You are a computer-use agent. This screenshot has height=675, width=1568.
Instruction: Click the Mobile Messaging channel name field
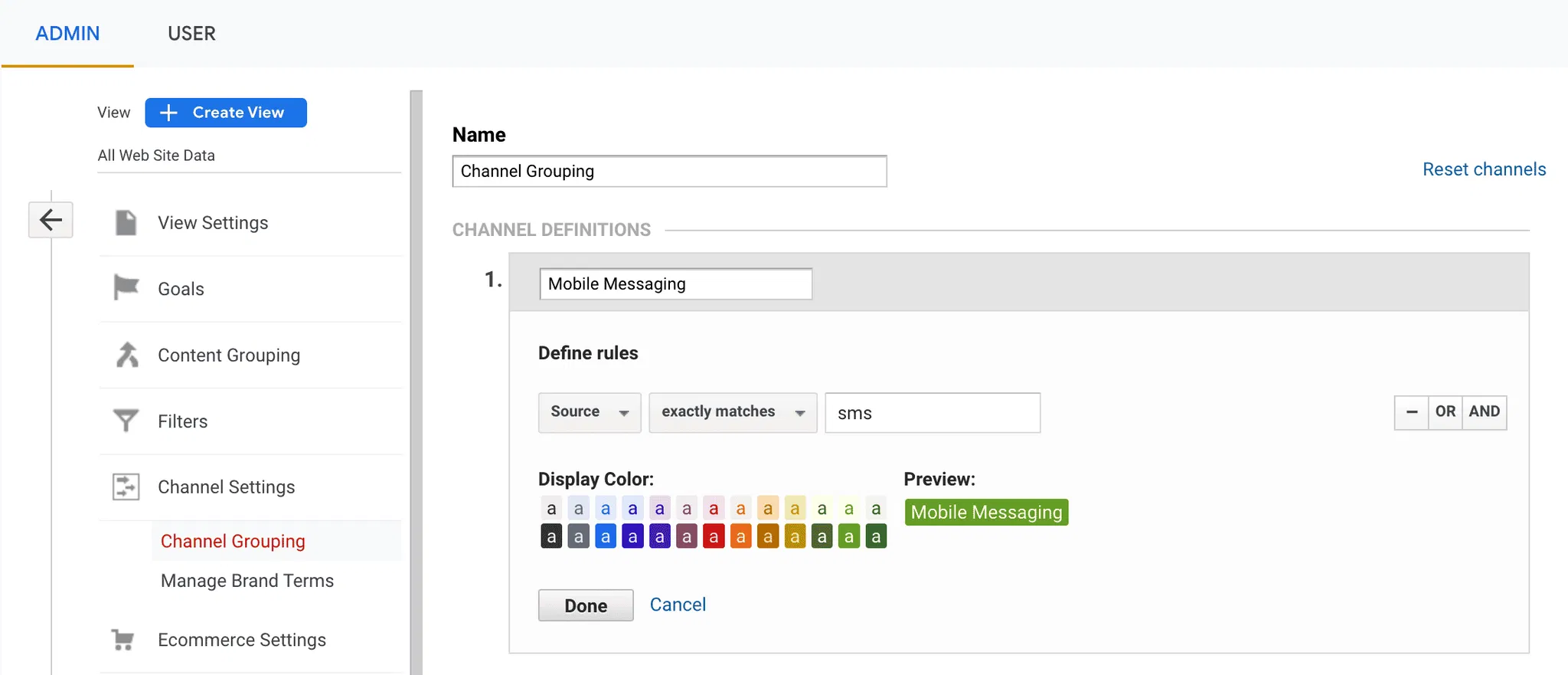(675, 284)
